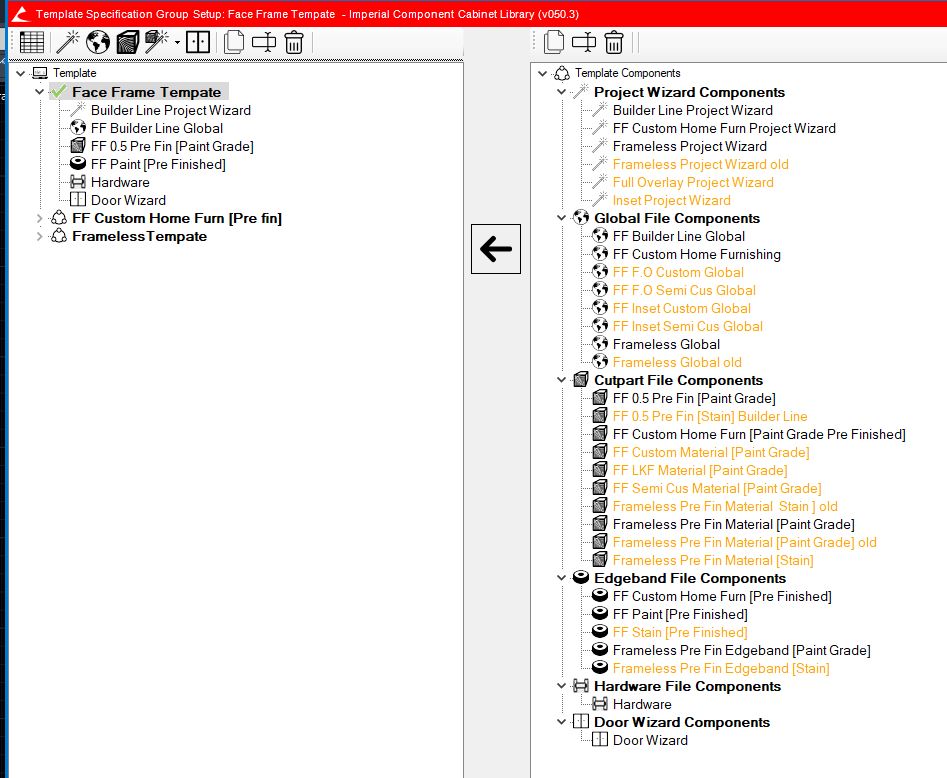
Task: Select FF Inset Semi Cus Global
Action: (x=688, y=326)
